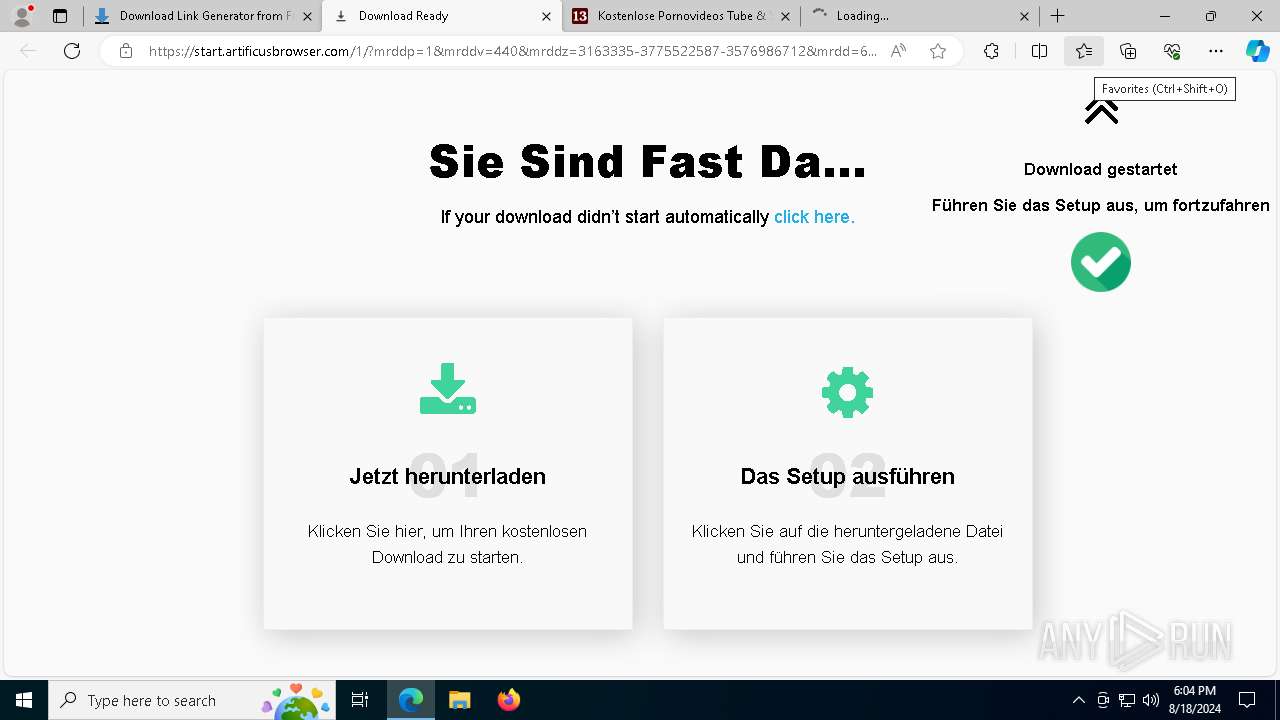1280x720 pixels.
Task: Open the Windows Start menu
Action: [x=24, y=700]
